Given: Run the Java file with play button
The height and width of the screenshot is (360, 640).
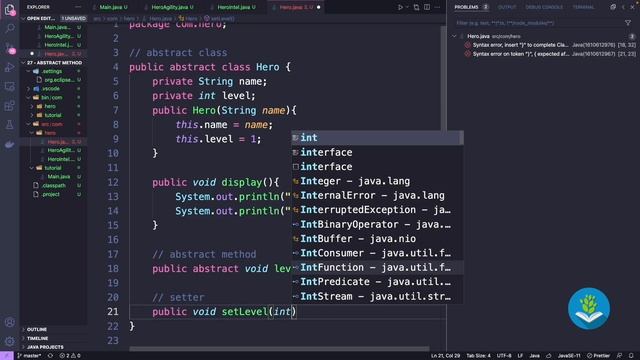Looking at the screenshot, I should (x=400, y=7).
